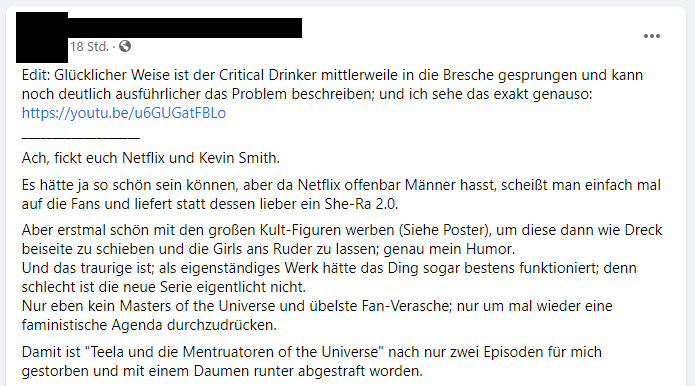Click the horizontal separator line under the link

coord(81,137)
